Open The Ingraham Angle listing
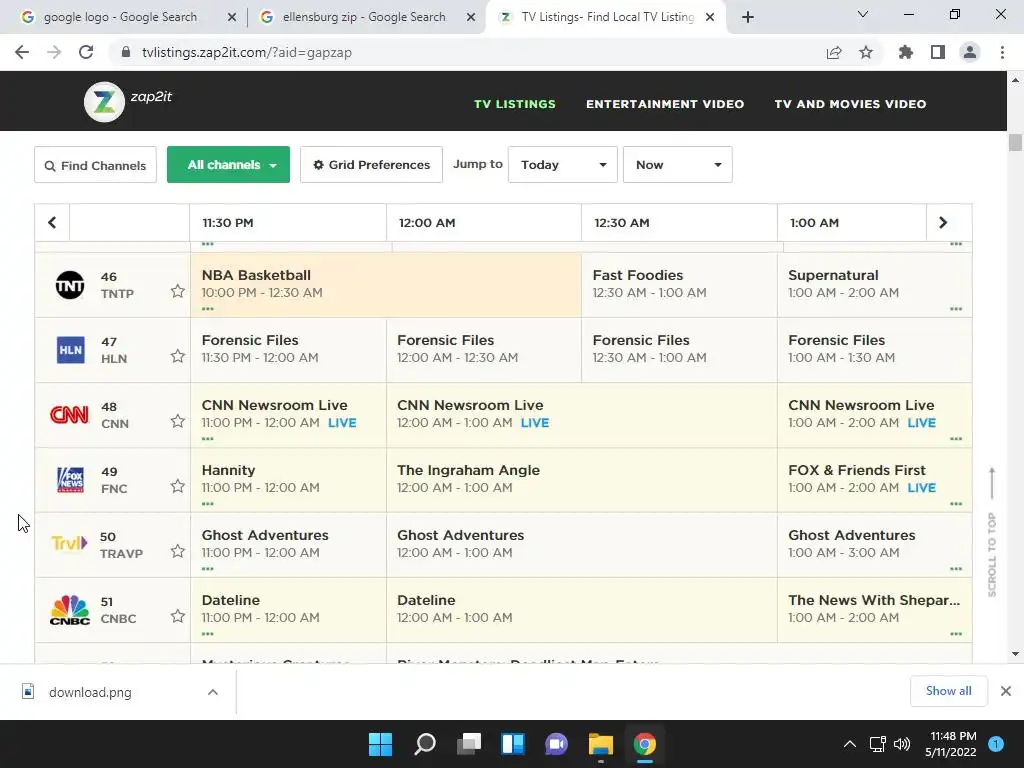The width and height of the screenshot is (1024, 768). click(581, 480)
